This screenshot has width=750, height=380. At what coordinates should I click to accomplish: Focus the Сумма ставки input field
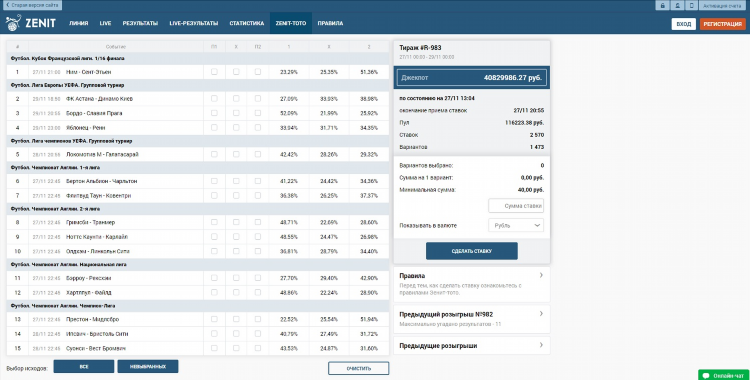click(516, 206)
